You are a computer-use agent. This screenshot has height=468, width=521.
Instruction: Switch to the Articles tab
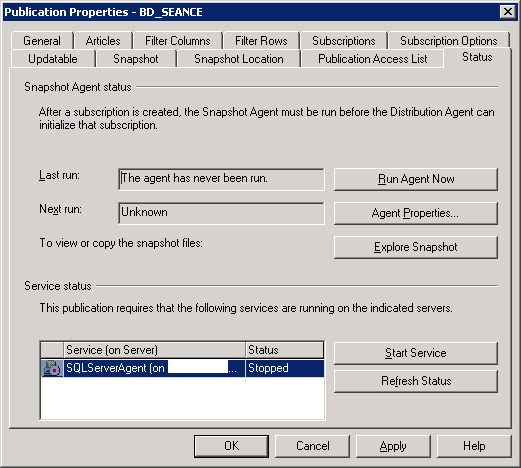[103, 41]
